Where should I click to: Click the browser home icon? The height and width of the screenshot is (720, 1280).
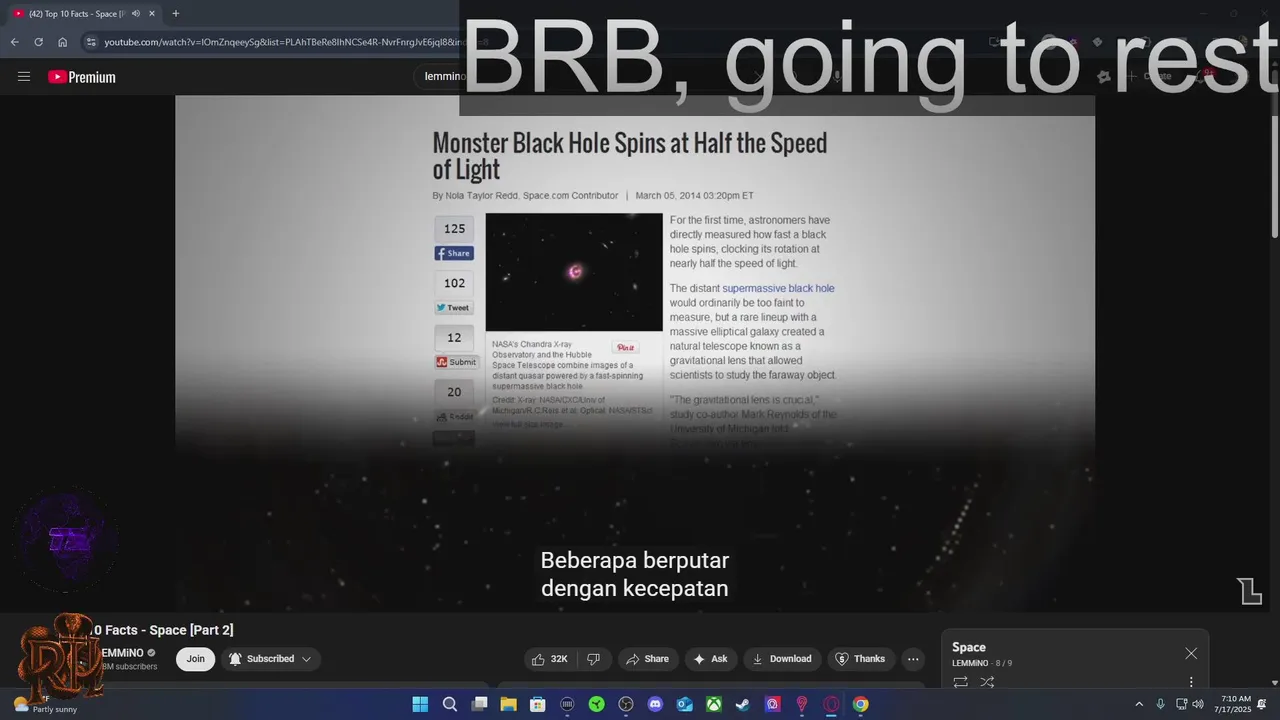click(x=62, y=42)
